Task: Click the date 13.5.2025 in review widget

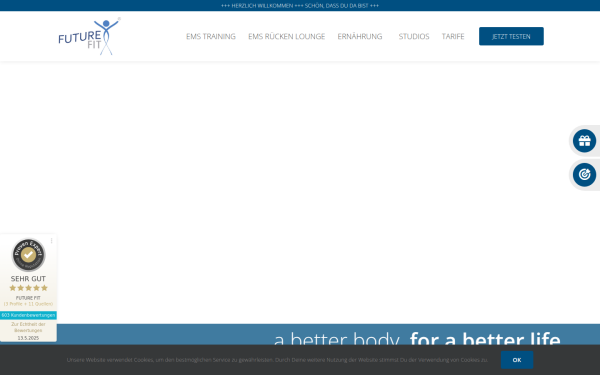Action: pyautogui.click(x=28, y=338)
